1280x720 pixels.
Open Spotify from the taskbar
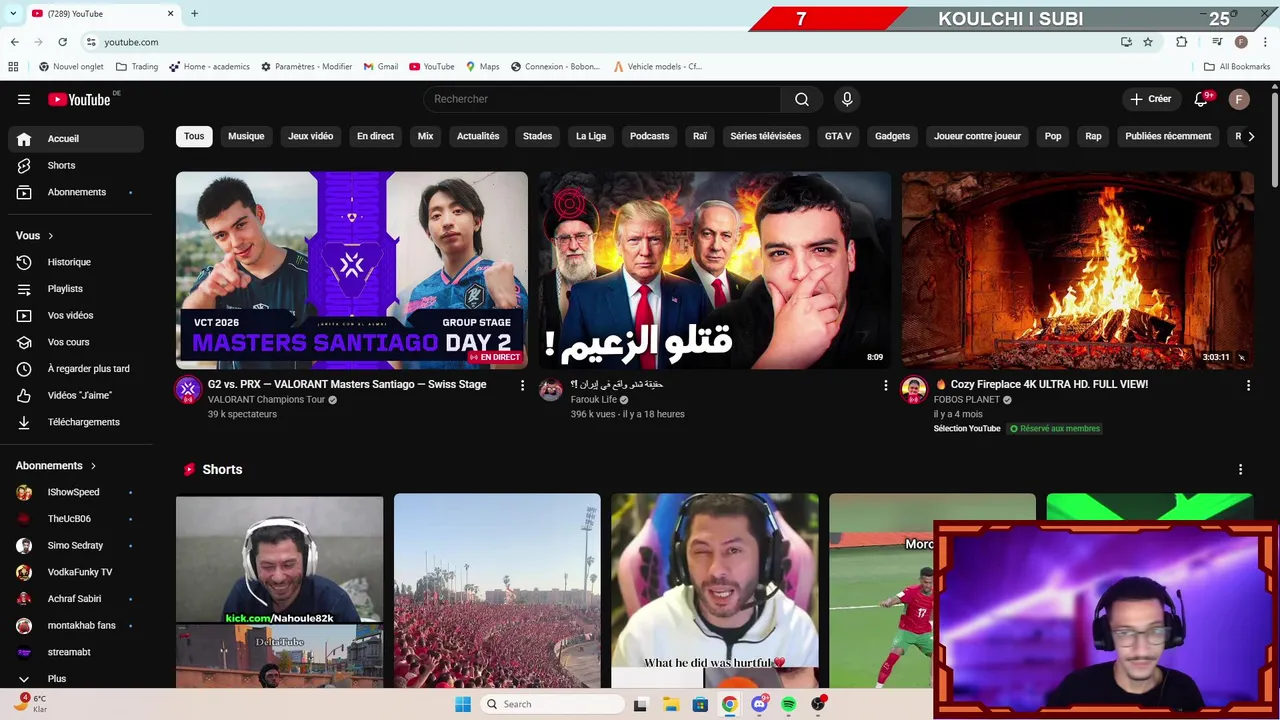pos(789,704)
